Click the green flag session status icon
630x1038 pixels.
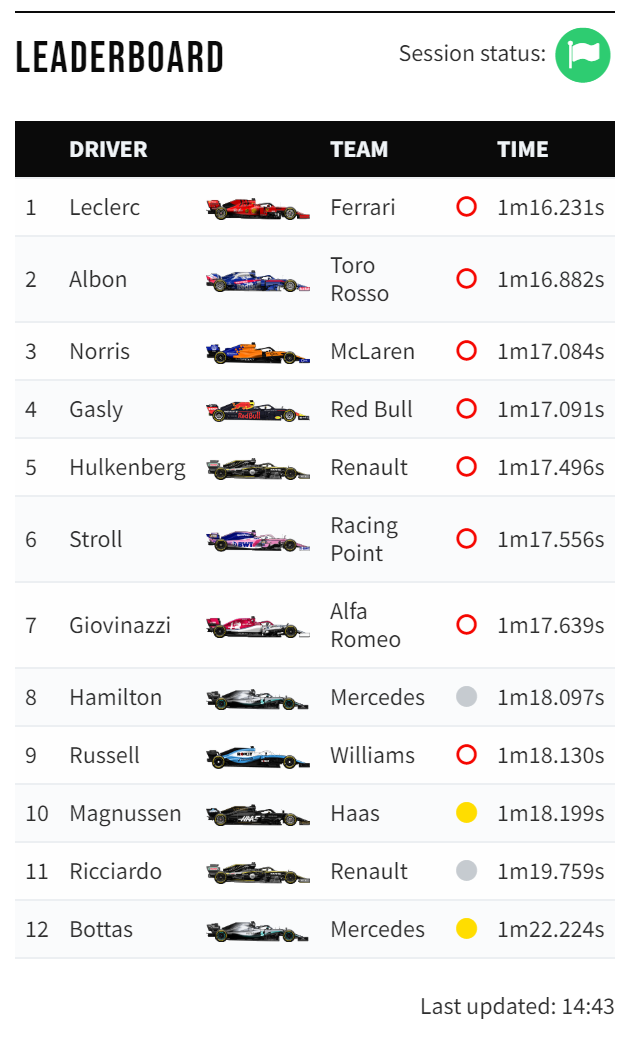(x=582, y=55)
